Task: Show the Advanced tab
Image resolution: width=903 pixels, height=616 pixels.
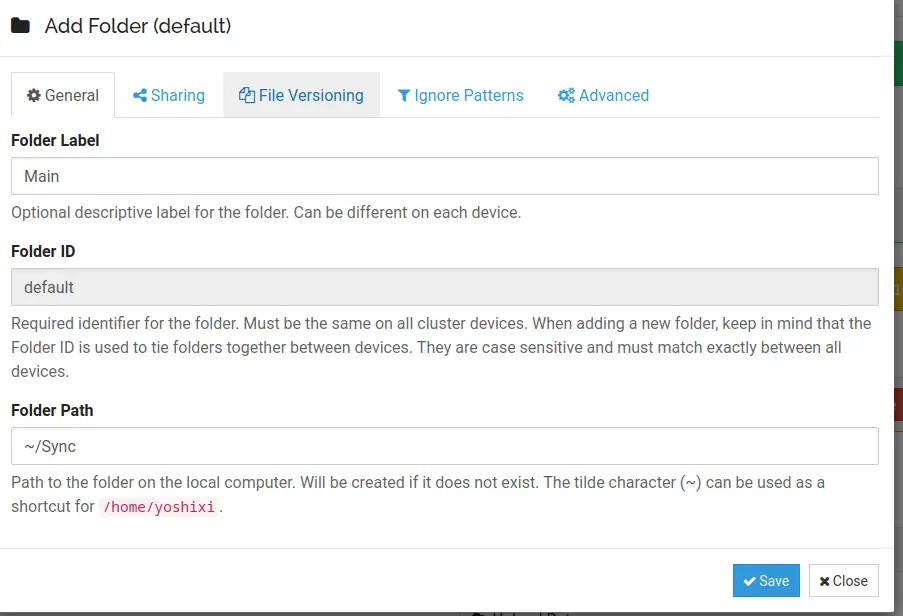Action: pos(603,96)
